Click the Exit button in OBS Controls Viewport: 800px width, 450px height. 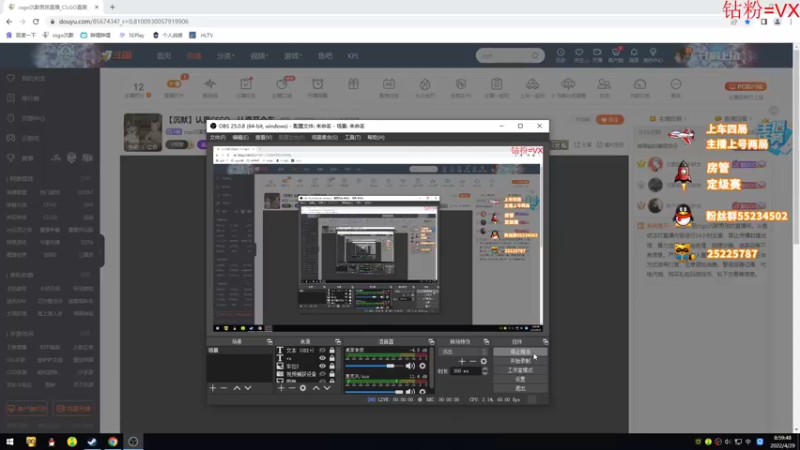coord(520,388)
